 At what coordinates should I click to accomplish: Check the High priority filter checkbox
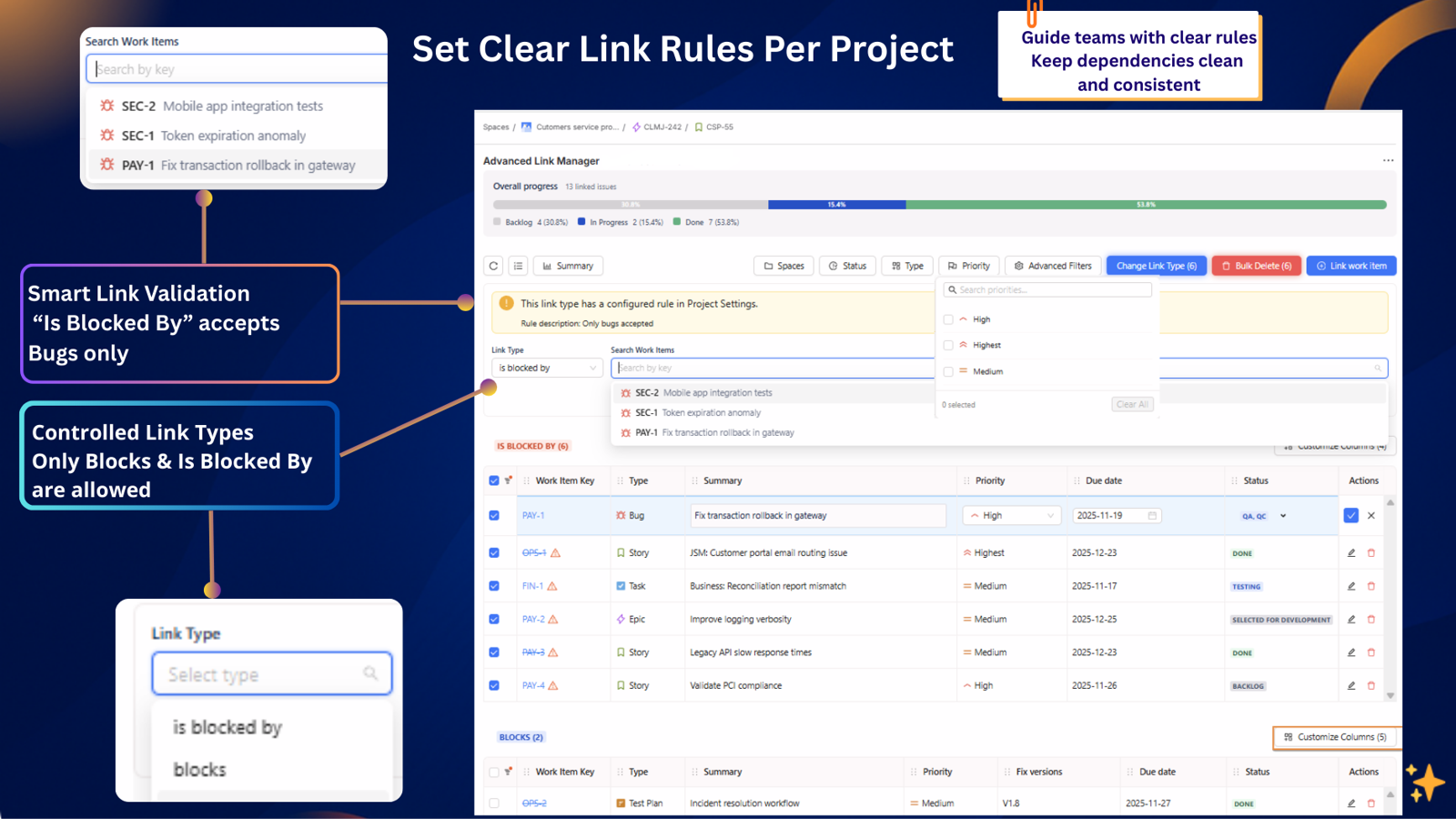pyautogui.click(x=949, y=319)
